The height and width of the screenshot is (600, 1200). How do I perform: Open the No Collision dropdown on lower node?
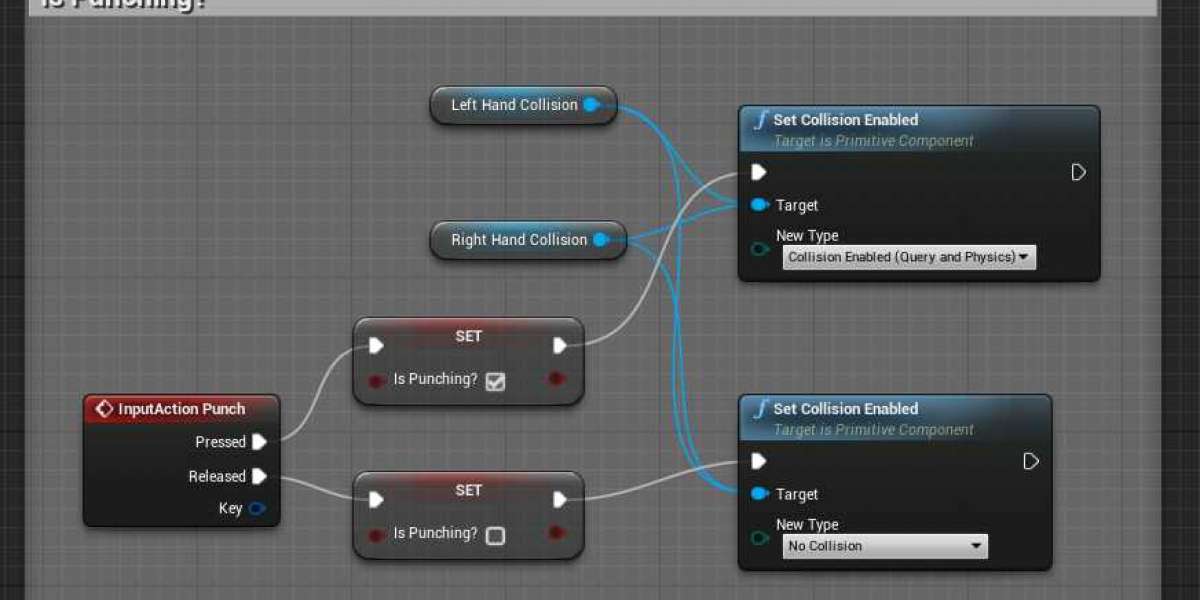click(x=884, y=546)
